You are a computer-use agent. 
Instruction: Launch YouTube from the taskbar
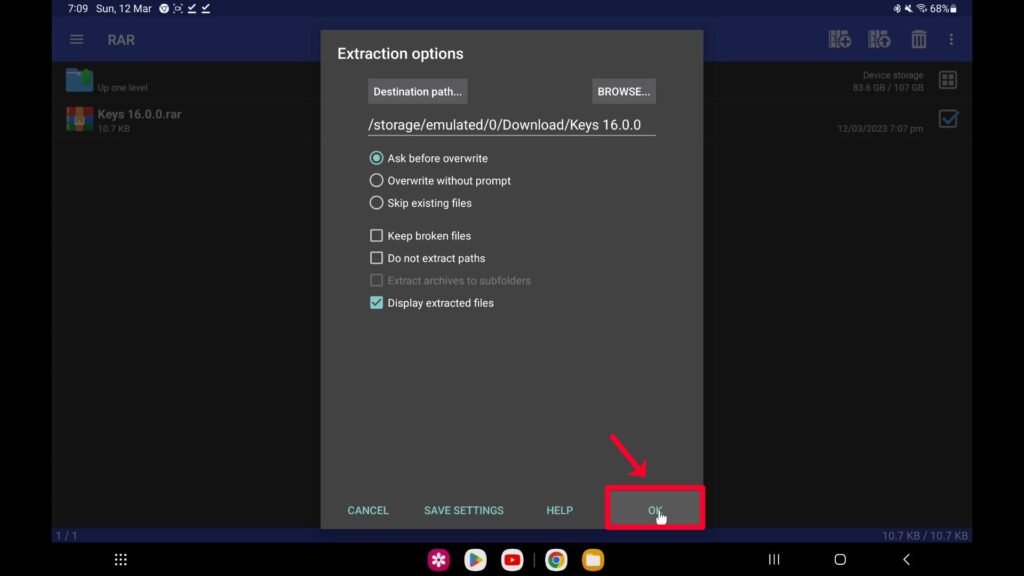point(513,560)
